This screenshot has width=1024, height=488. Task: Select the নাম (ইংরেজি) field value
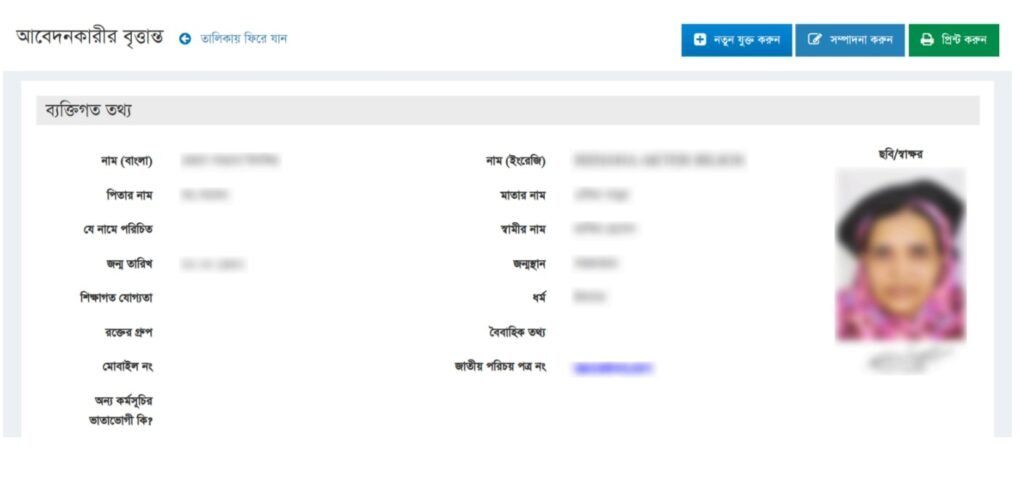[659, 161]
